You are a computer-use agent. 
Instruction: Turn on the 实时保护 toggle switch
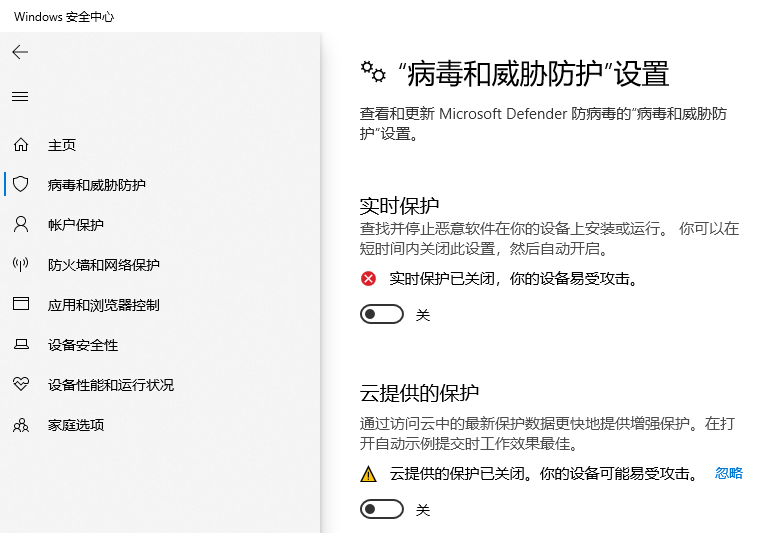(x=382, y=314)
